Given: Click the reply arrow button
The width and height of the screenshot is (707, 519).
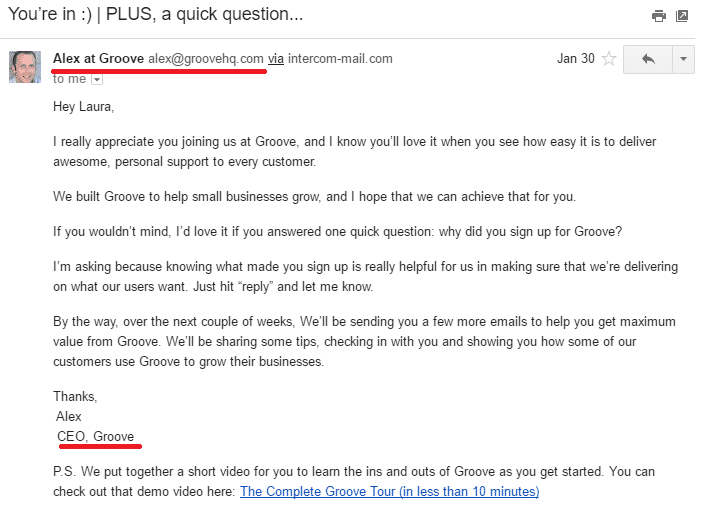Looking at the screenshot, I should click(x=647, y=59).
